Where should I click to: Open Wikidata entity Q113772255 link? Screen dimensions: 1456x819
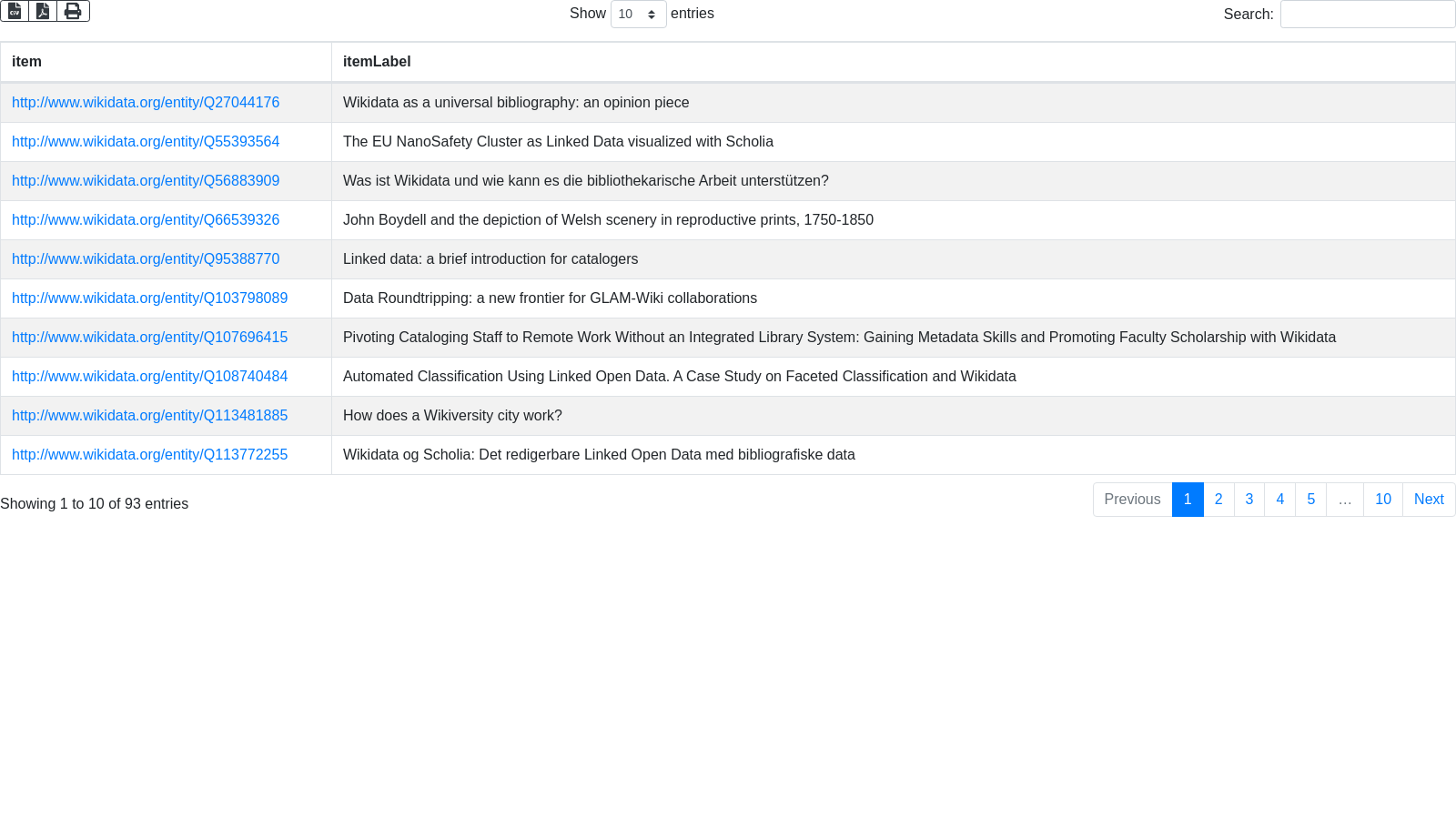149,455
